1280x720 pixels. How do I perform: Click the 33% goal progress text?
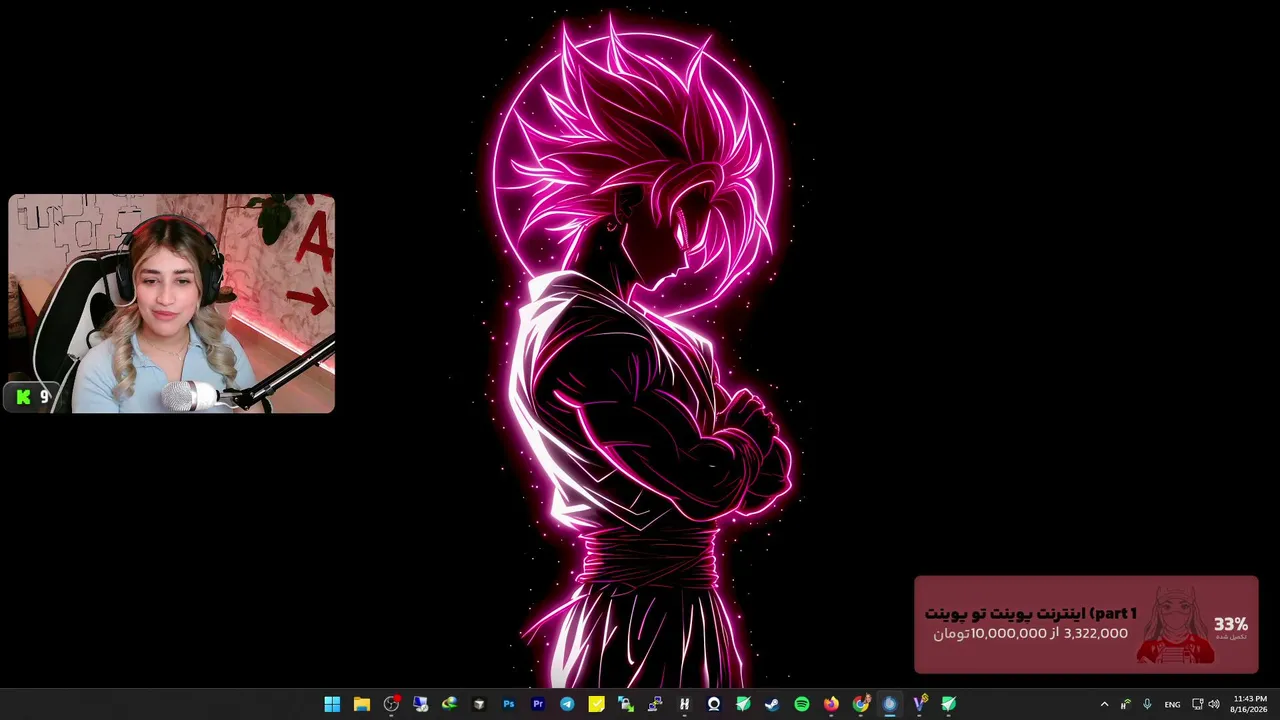(1231, 624)
